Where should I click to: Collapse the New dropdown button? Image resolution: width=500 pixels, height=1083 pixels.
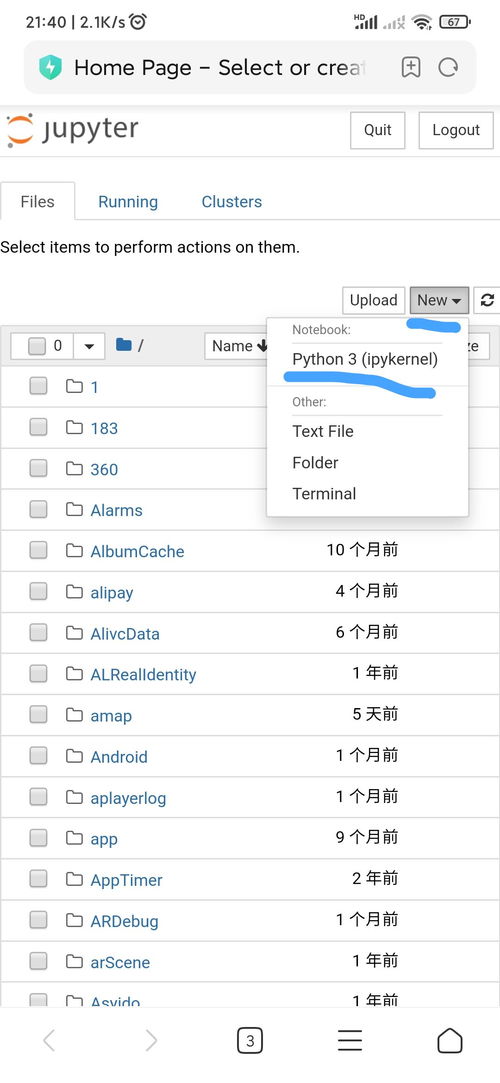(x=439, y=300)
